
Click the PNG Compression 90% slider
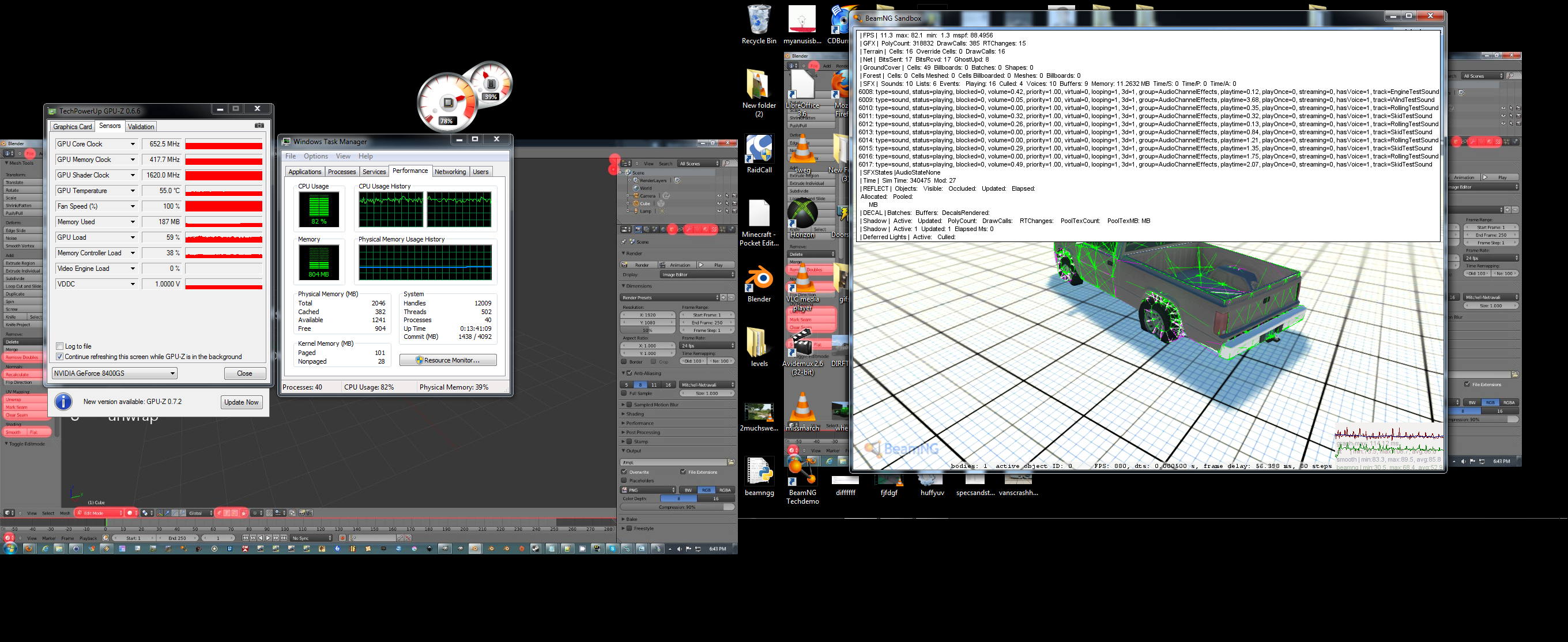677,507
